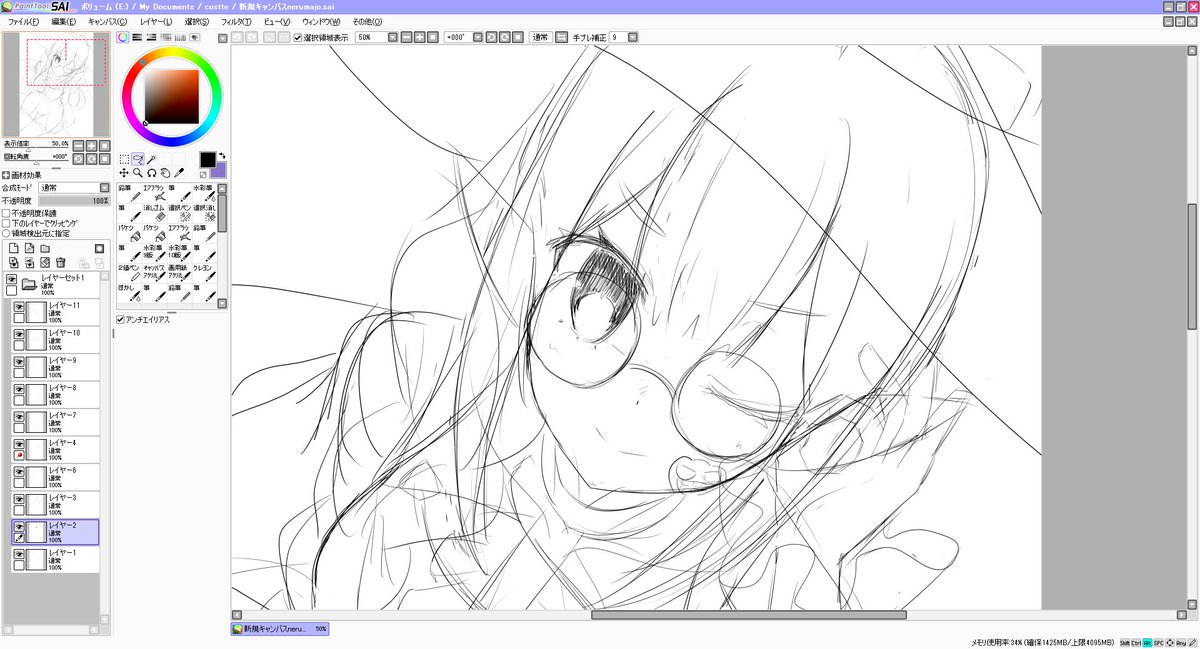Click the clear layer icon
The width and height of the screenshot is (1200, 649).
tap(45, 263)
